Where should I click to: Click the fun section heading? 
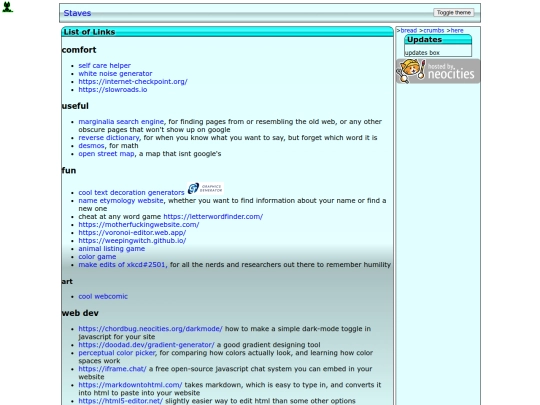coord(69,170)
